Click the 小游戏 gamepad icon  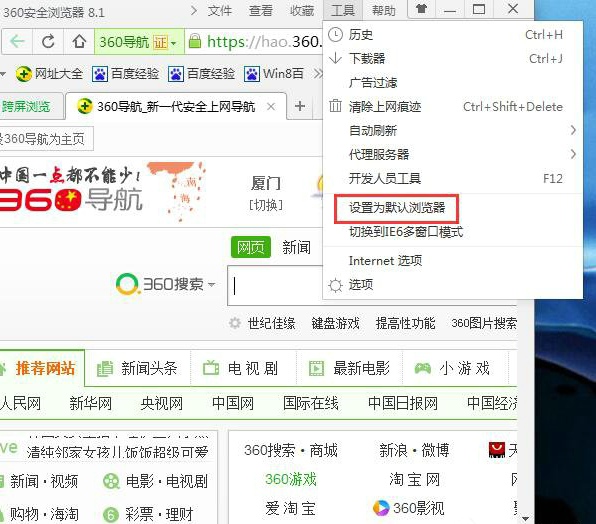422,368
